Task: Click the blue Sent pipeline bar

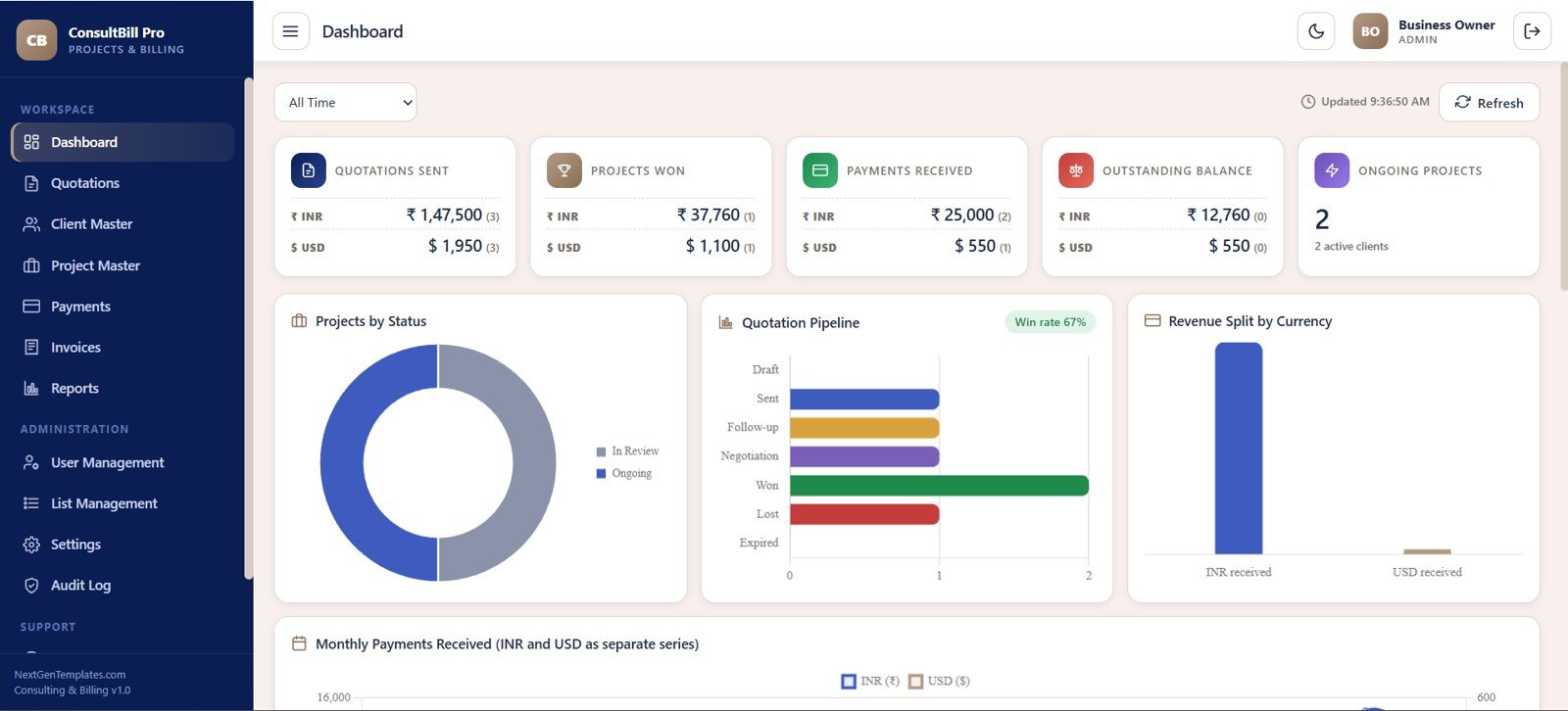Action: (x=864, y=399)
